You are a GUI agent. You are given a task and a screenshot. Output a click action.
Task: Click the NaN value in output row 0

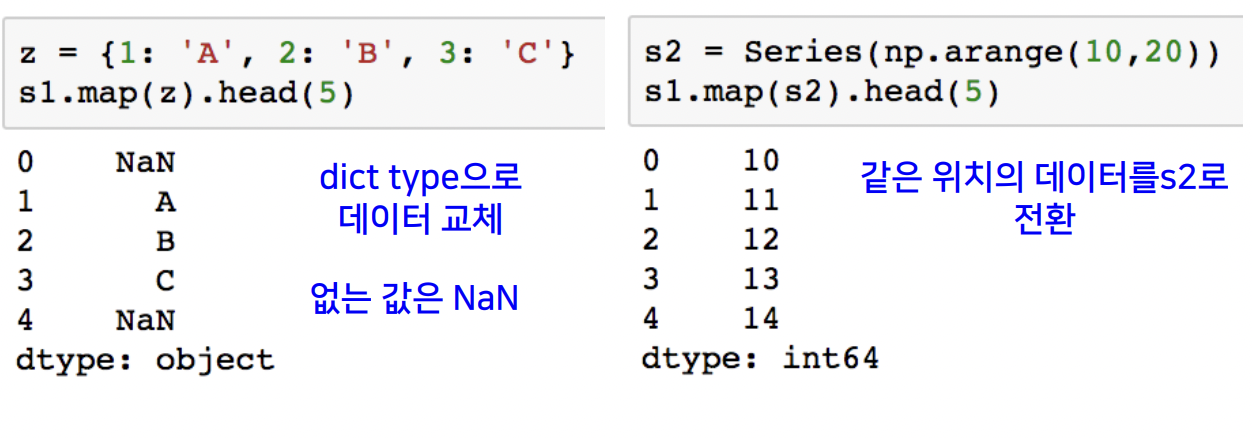(x=146, y=163)
